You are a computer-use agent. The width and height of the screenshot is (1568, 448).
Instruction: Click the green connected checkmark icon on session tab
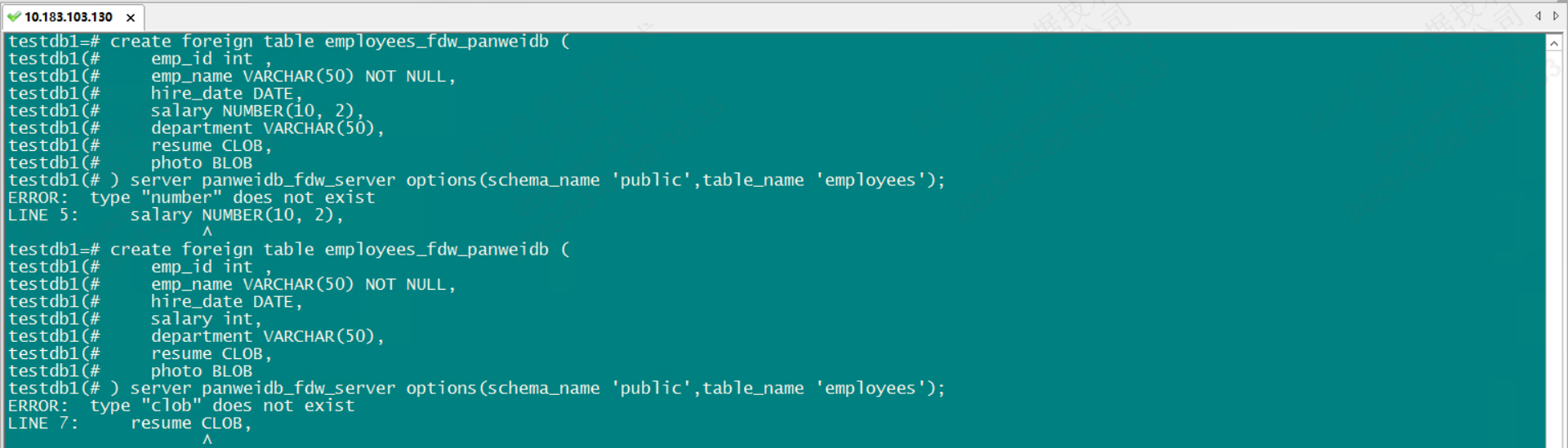pyautogui.click(x=14, y=16)
